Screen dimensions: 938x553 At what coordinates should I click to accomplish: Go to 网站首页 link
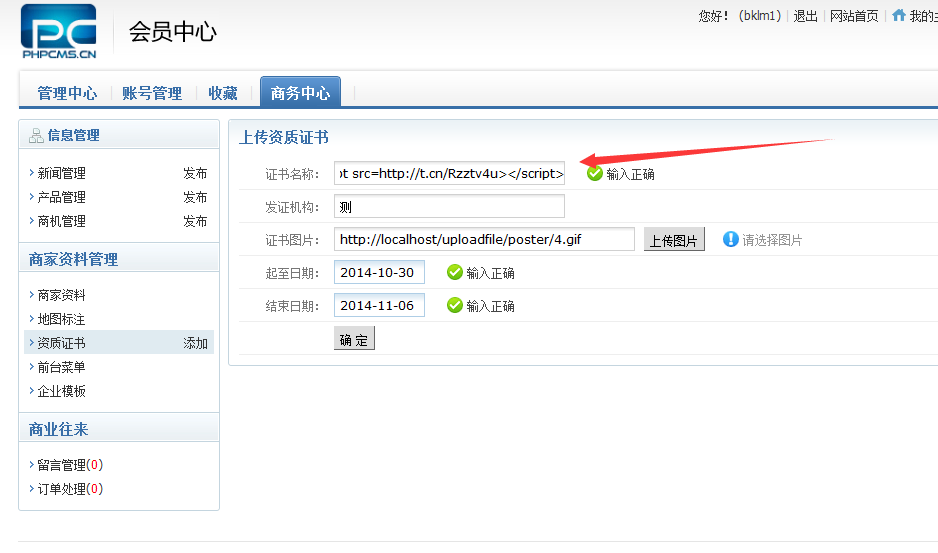(854, 16)
